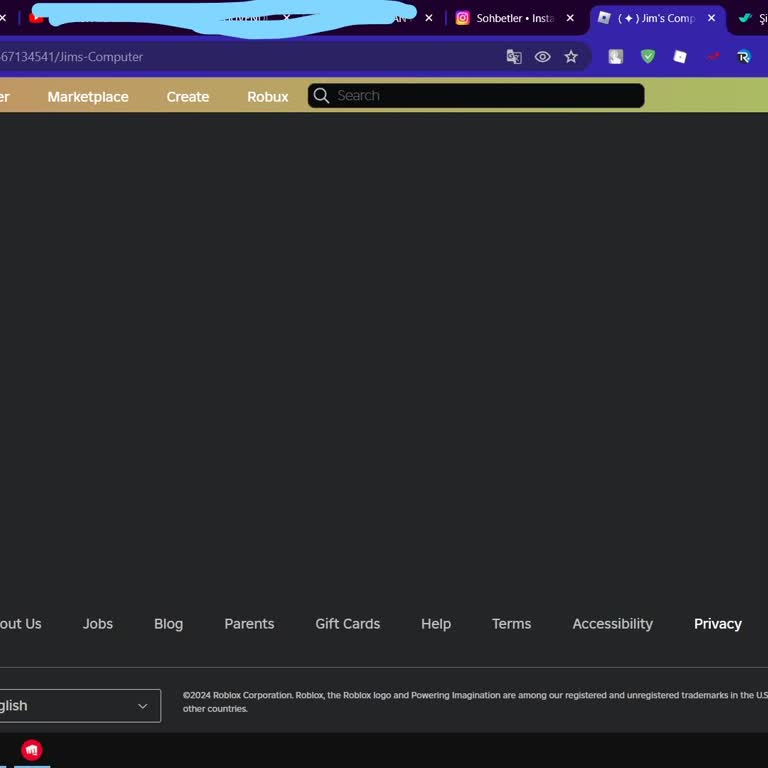This screenshot has height=768, width=768.
Task: Open the Gift Cards footer link
Action: pos(348,624)
